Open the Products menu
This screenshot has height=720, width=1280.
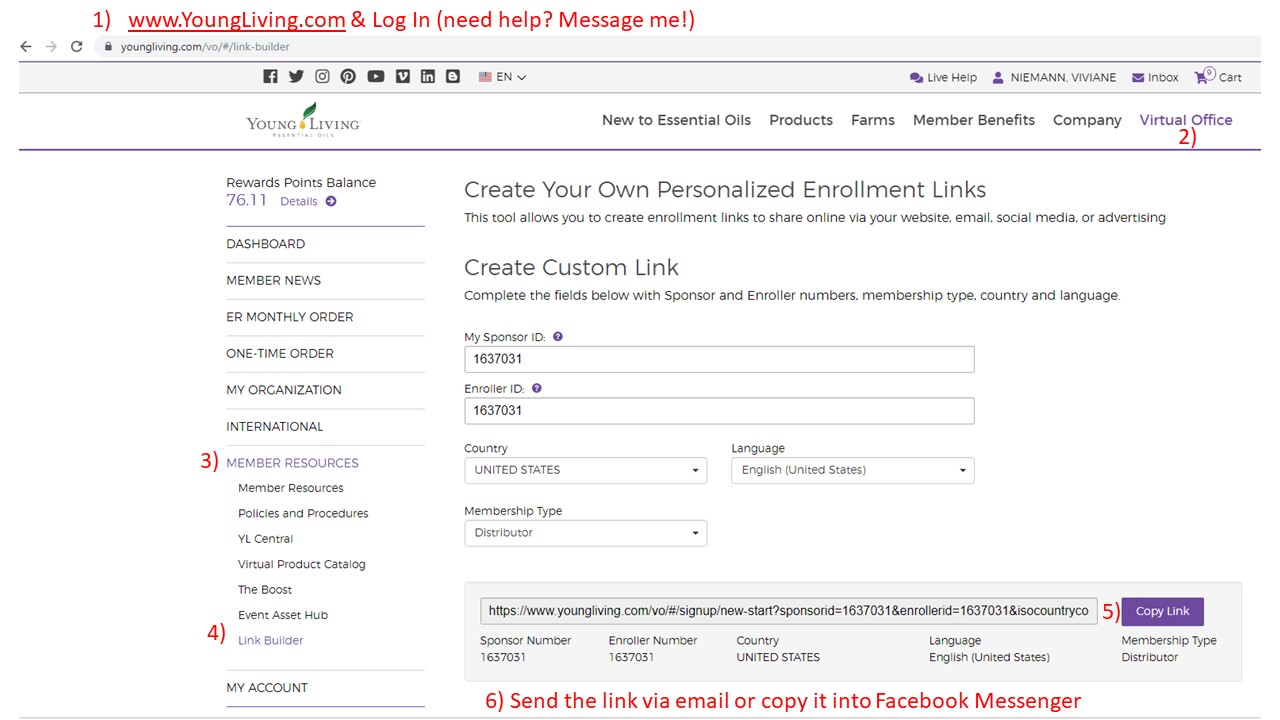(x=801, y=120)
